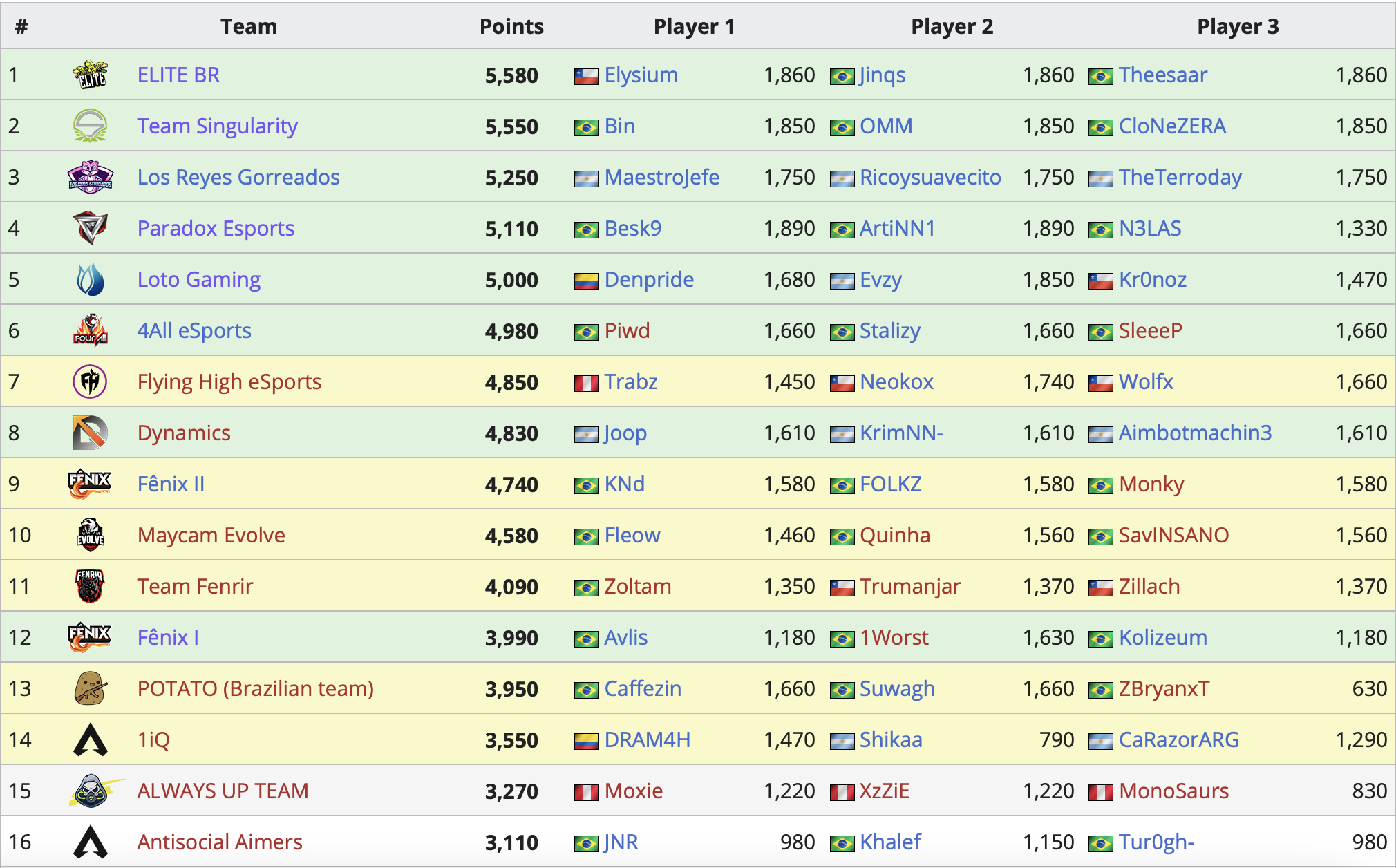
Task: Click the Chile flag beside Elysium
Action: [x=586, y=76]
